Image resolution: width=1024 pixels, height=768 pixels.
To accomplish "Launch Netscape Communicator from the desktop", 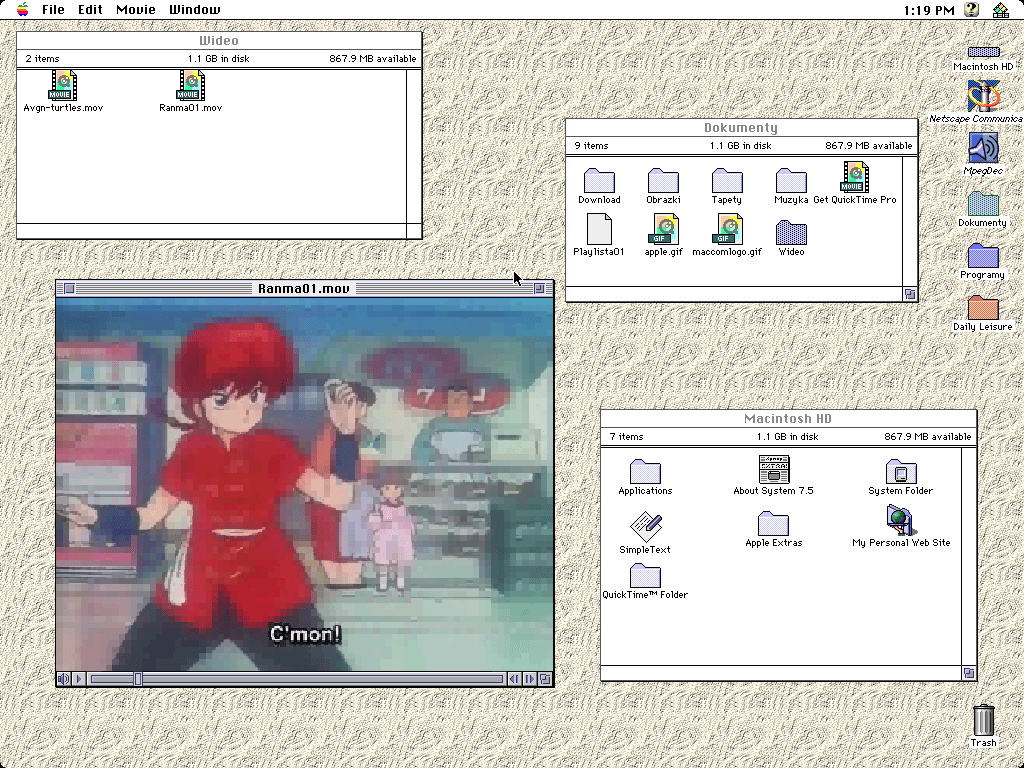I will point(983,97).
